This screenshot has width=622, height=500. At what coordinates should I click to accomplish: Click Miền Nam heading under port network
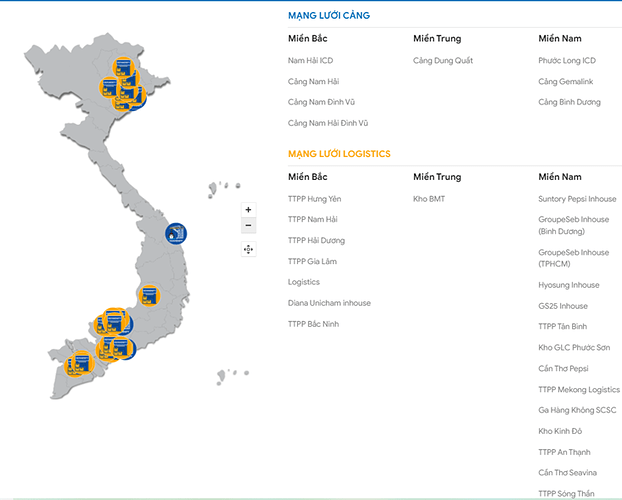coord(560,38)
